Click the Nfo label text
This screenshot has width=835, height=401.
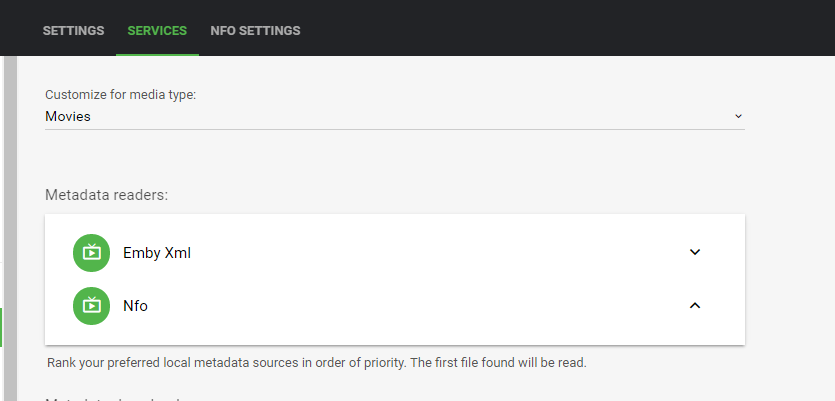pos(135,306)
